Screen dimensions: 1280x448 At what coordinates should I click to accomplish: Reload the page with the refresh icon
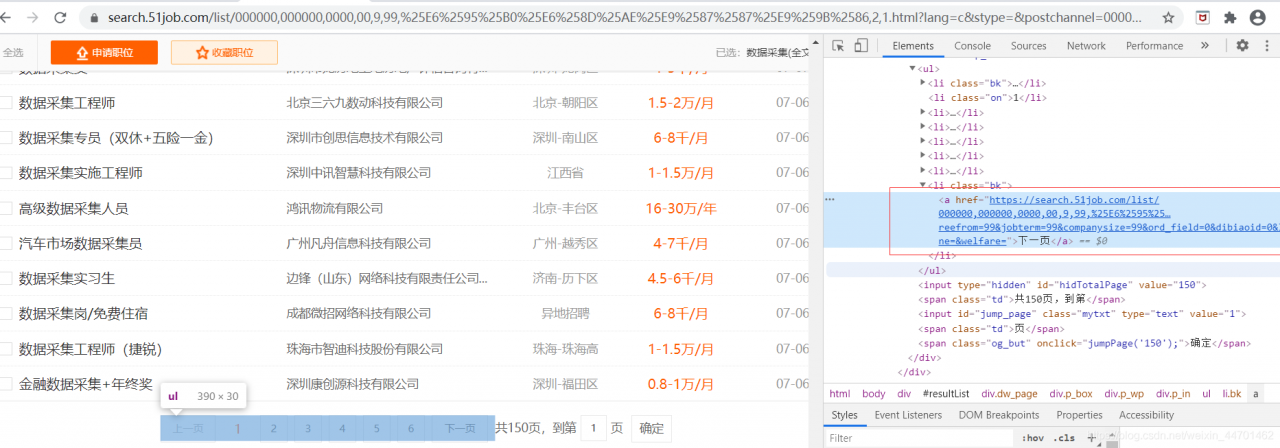(x=62, y=18)
